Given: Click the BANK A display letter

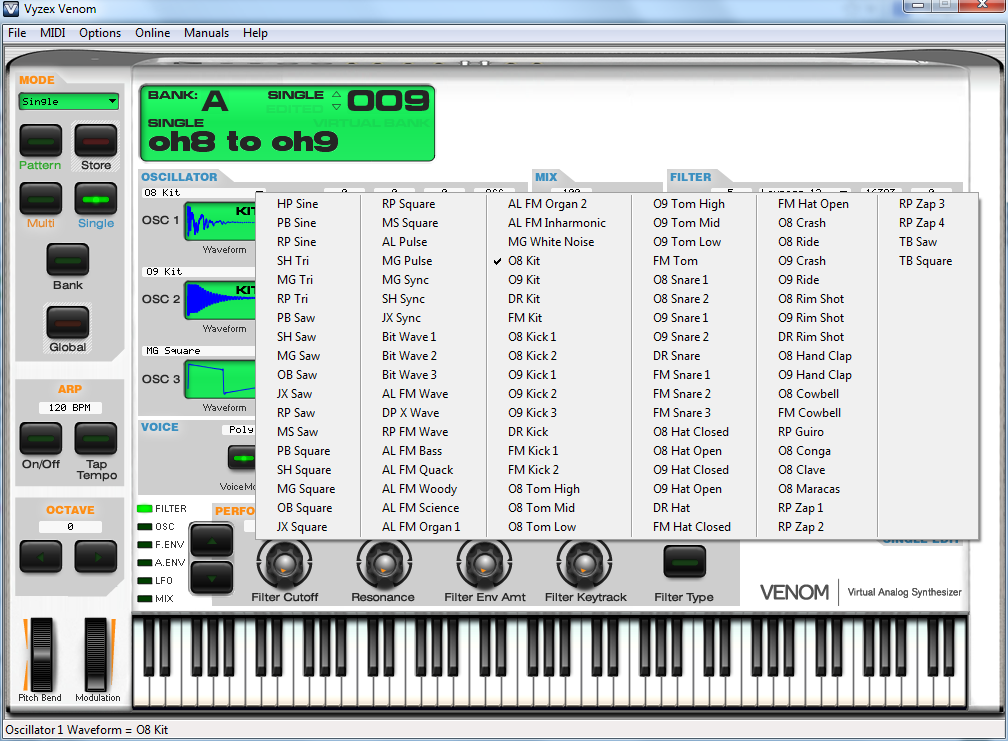Looking at the screenshot, I should tap(215, 102).
